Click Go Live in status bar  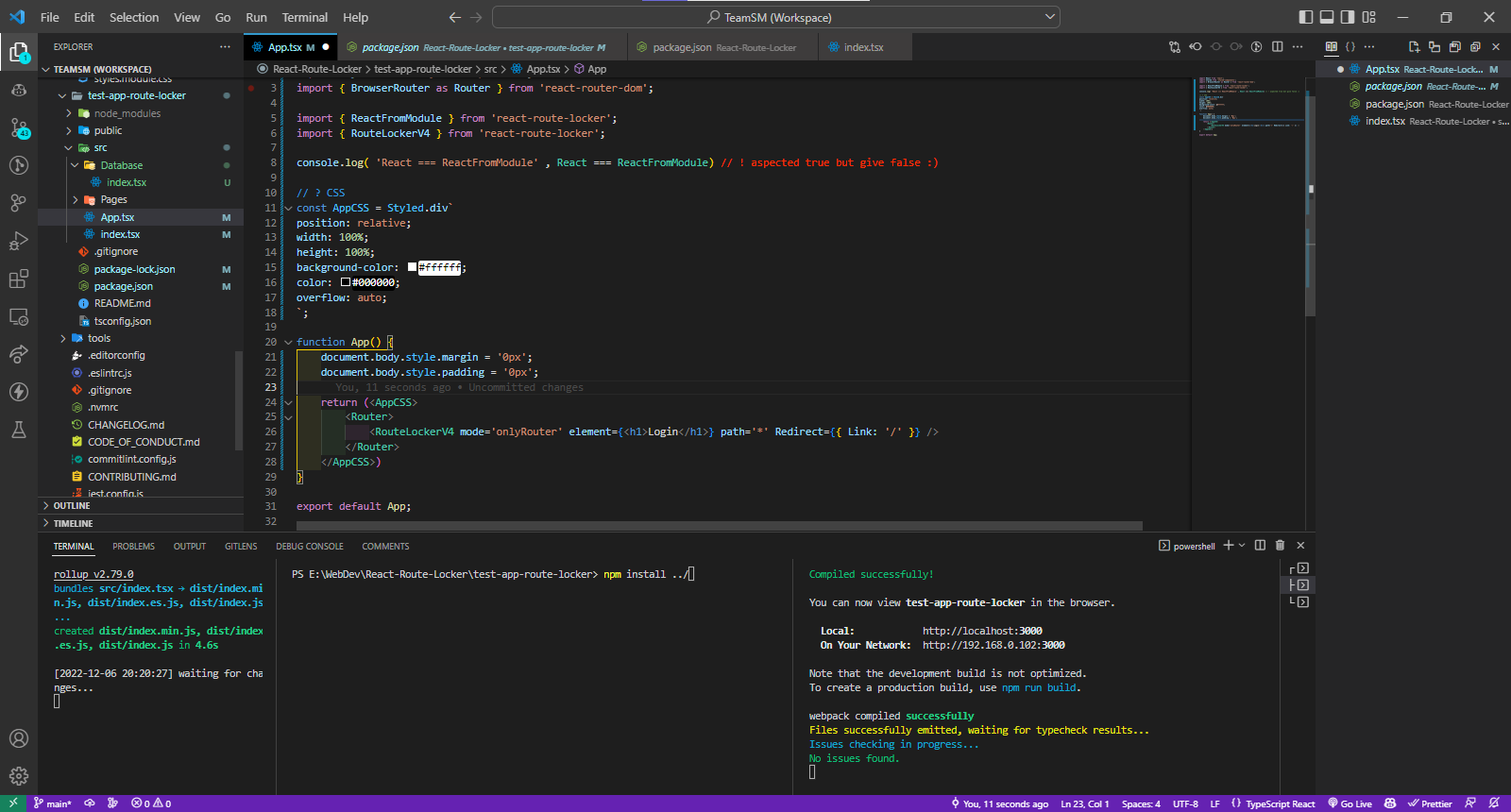(x=1350, y=804)
